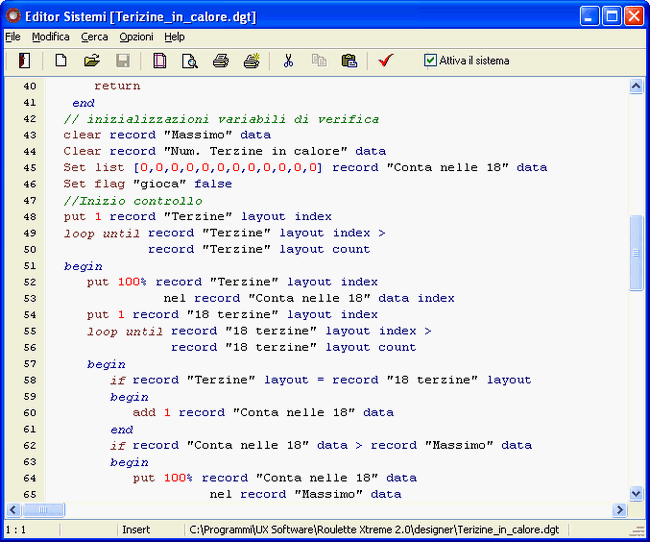This screenshot has height=542, width=650.
Task: Click "18 terzine" string on line 54
Action: (232, 314)
